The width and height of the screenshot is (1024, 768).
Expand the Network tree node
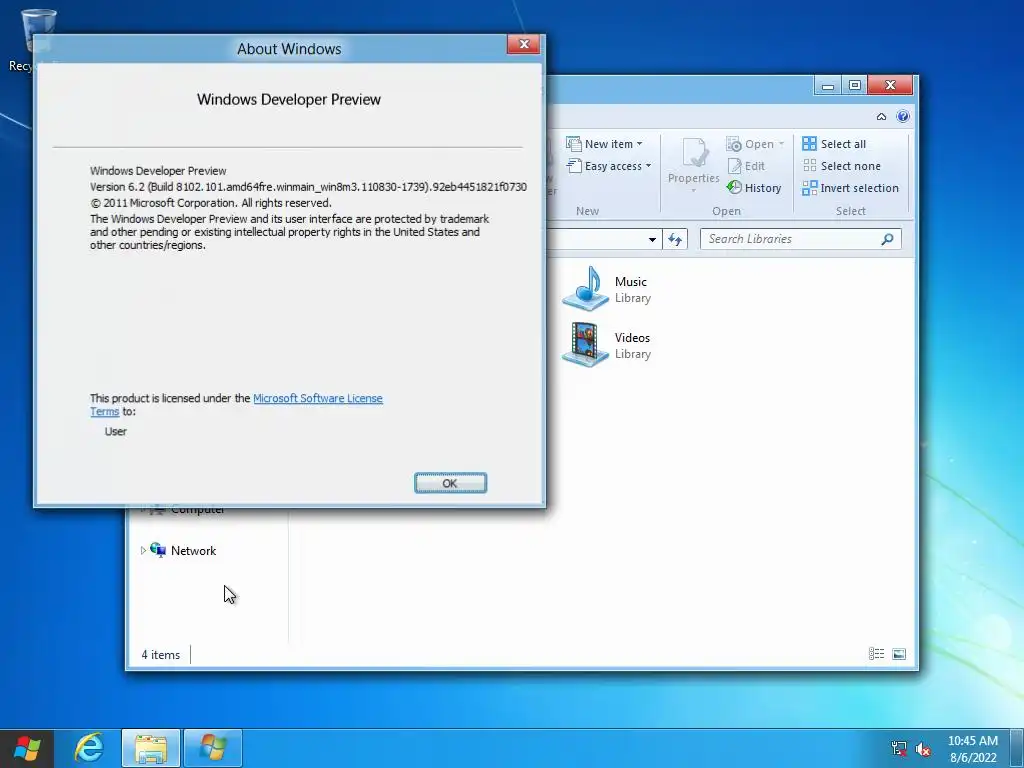[x=144, y=551]
